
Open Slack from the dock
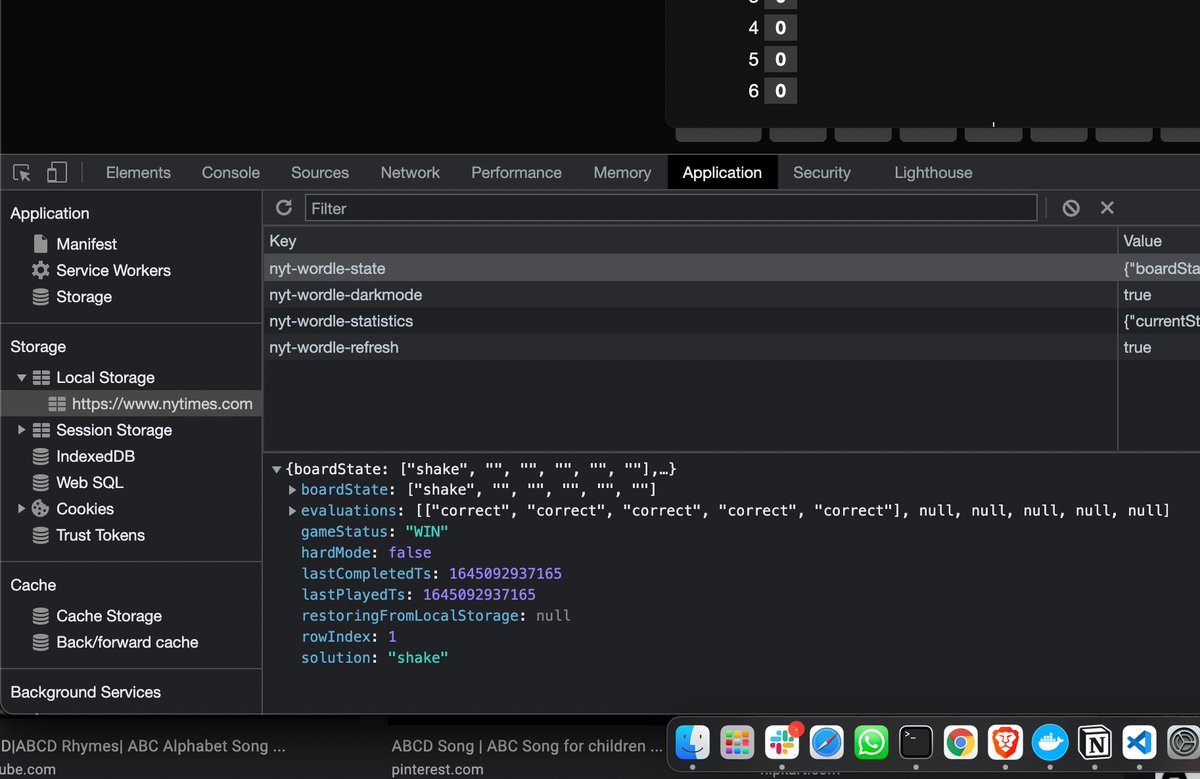coord(782,742)
